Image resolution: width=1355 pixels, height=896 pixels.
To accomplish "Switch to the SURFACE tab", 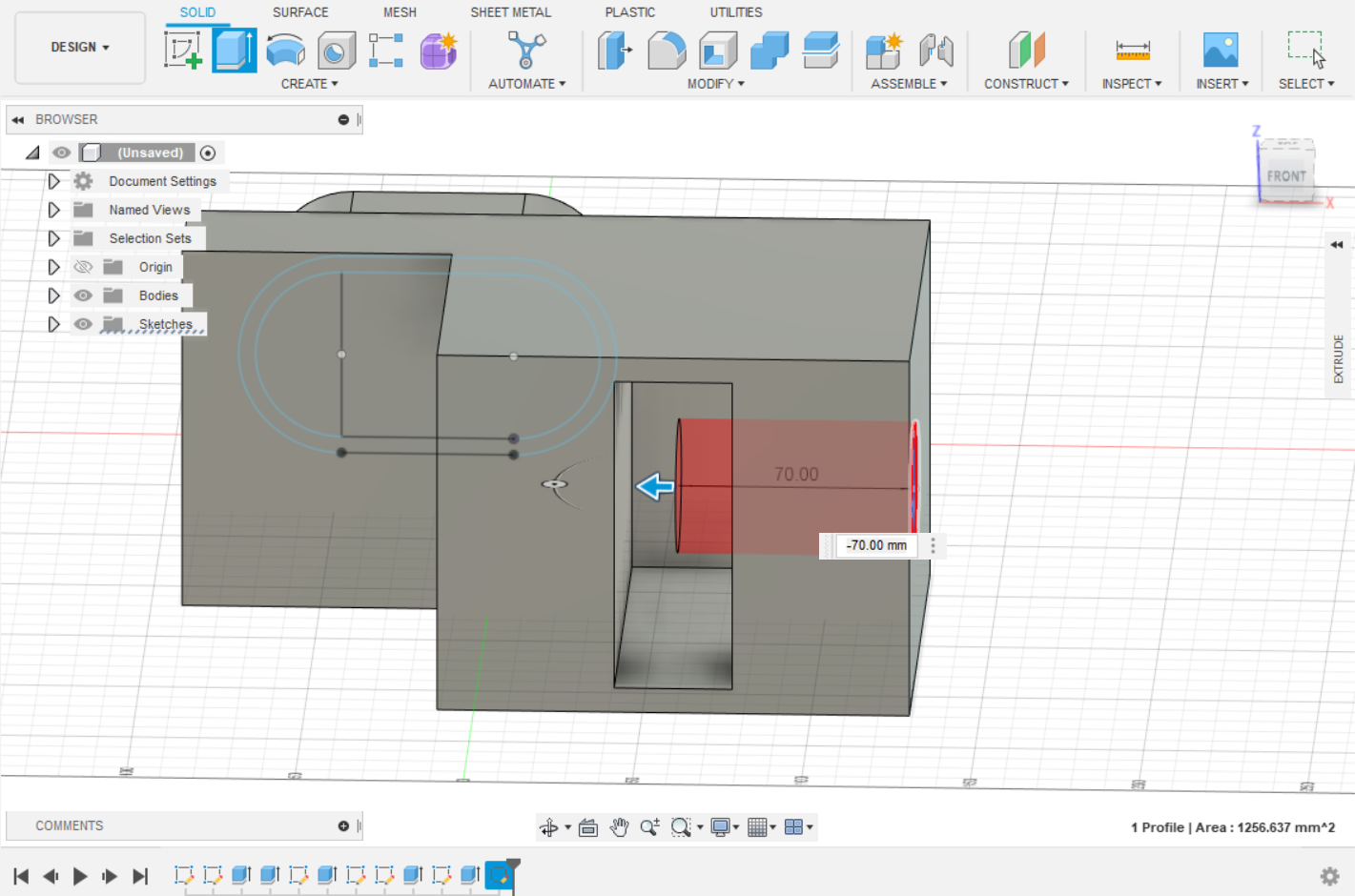I will pos(299,12).
